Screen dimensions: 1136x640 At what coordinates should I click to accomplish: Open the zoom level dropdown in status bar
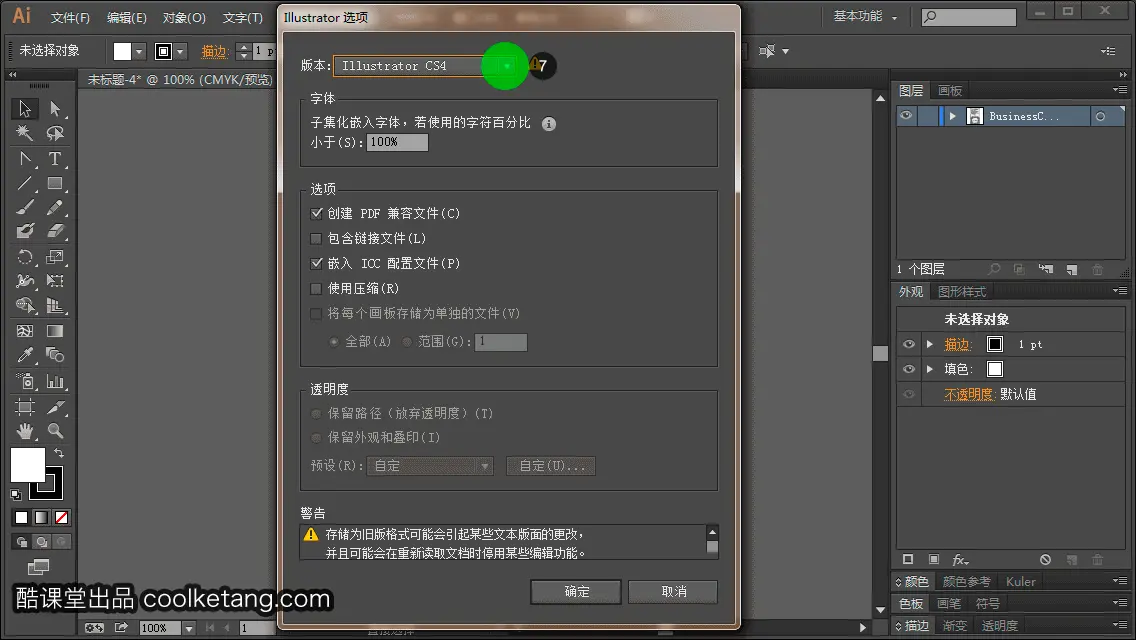coord(188,628)
